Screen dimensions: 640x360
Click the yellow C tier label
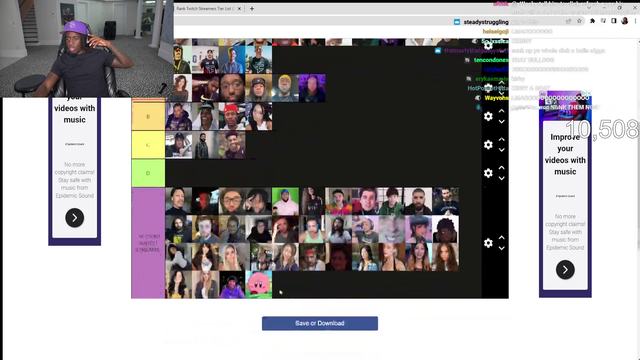click(x=148, y=145)
